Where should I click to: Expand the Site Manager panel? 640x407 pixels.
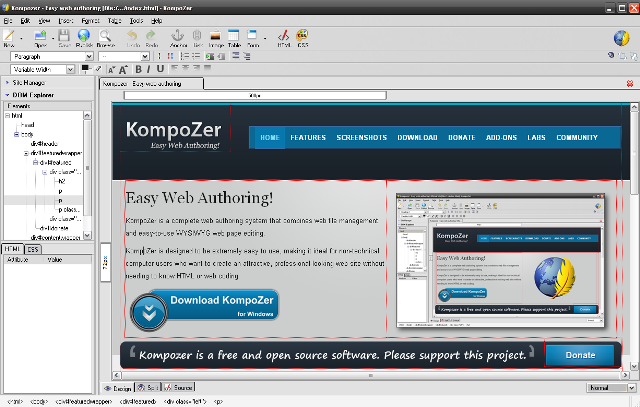[7, 82]
